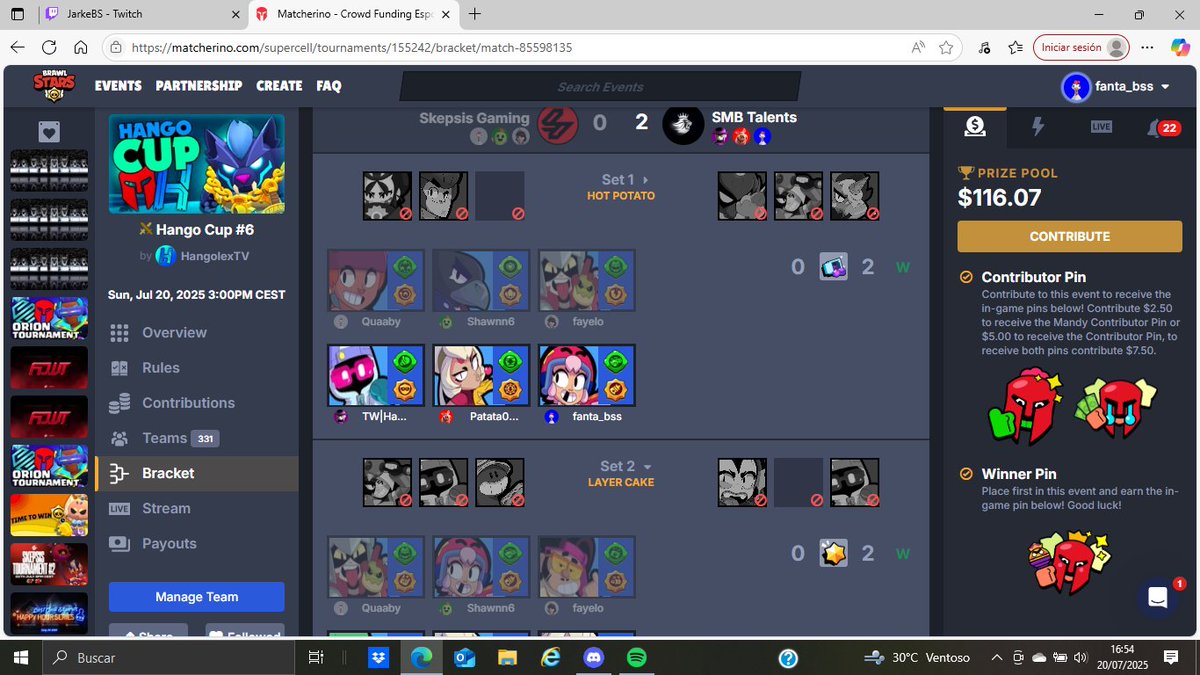1200x675 pixels.
Task: Open the EVENTS menu item
Action: click(x=118, y=86)
